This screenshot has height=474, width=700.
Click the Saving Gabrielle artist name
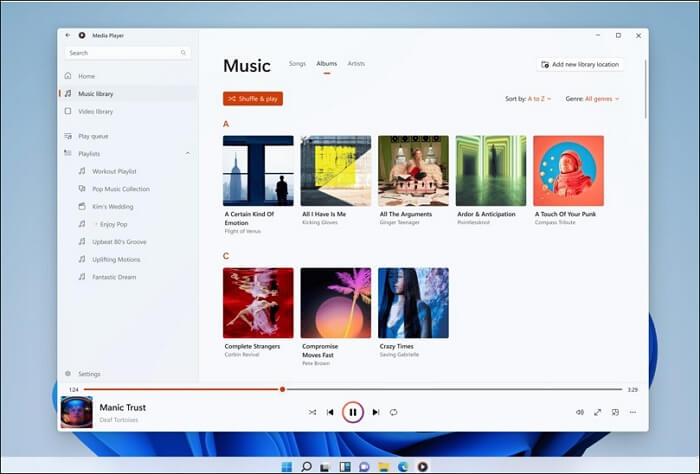tap(399, 354)
